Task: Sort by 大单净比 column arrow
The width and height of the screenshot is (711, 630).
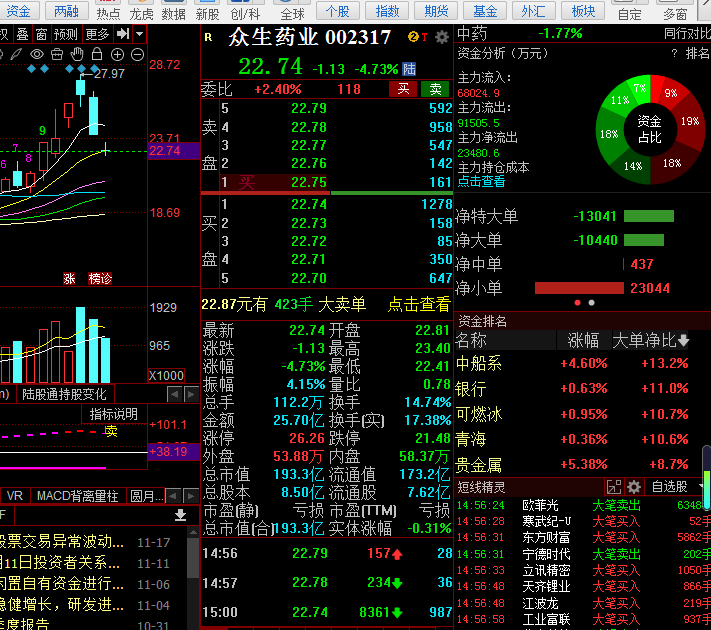Action: click(x=684, y=340)
